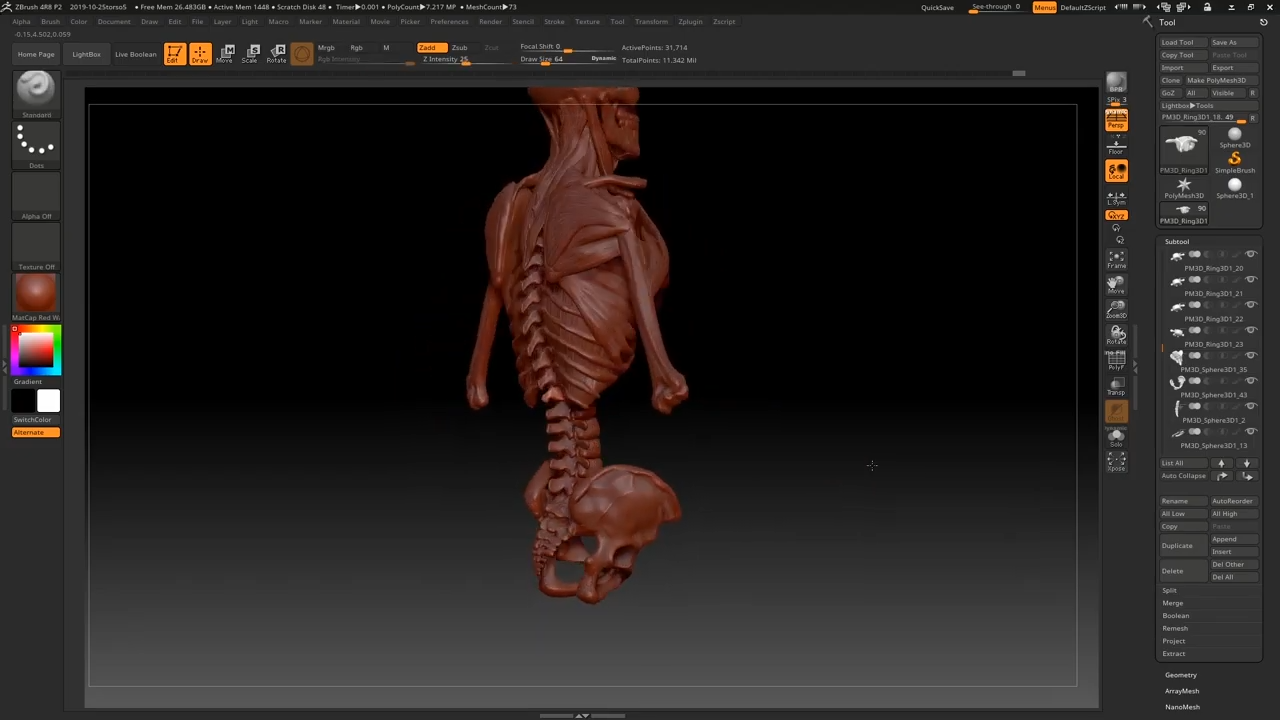The width and height of the screenshot is (1280, 720).
Task: Open the Dots stroke selector
Action: (36, 146)
